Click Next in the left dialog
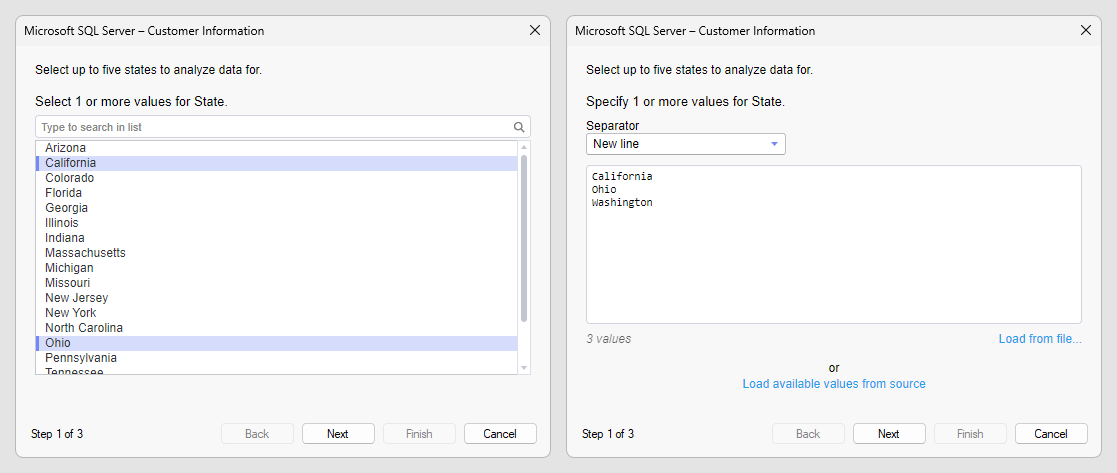Viewport: 1117px width, 473px height. [338, 434]
